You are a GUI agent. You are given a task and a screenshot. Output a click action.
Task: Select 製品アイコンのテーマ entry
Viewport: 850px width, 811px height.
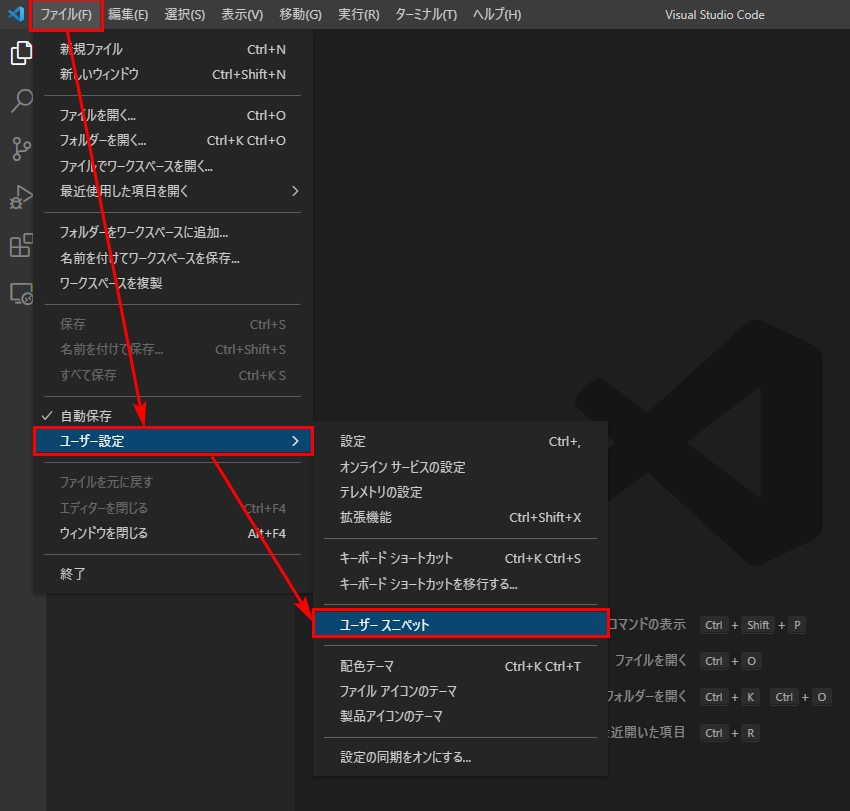[x=460, y=717]
